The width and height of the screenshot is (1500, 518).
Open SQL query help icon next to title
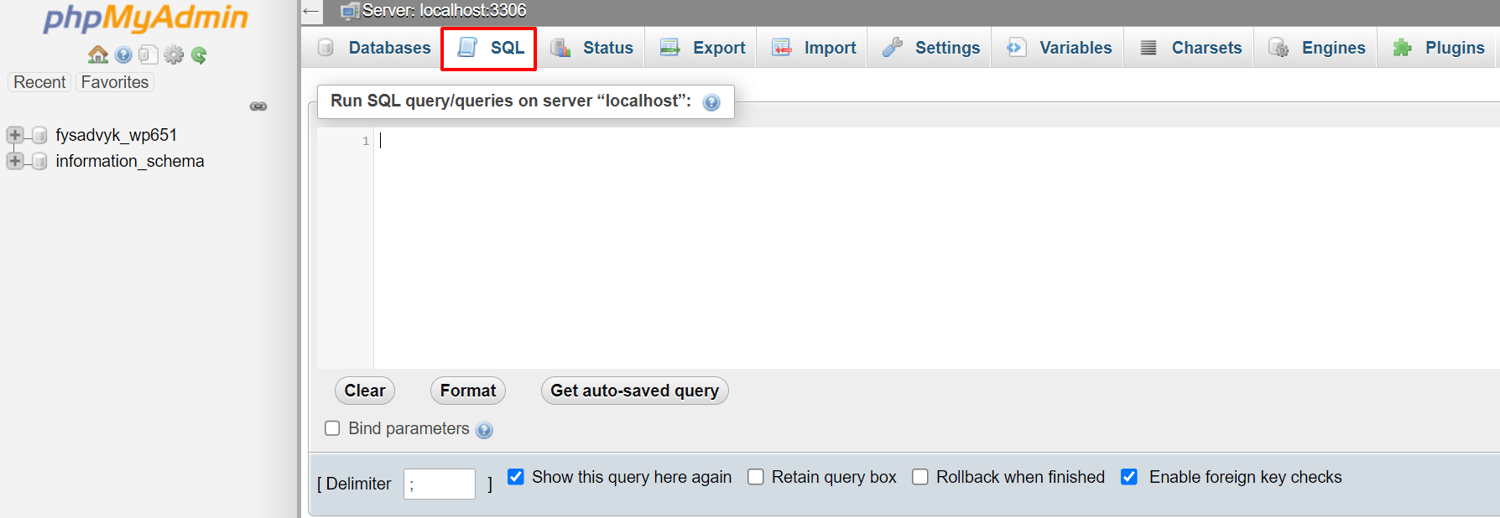coord(711,102)
